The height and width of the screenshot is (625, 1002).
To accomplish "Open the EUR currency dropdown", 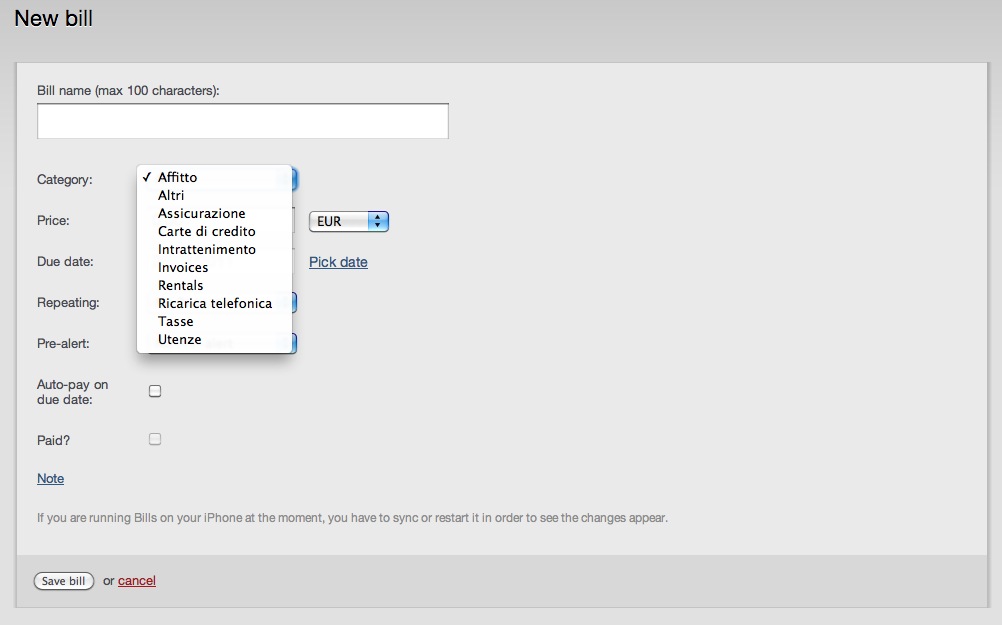I will [x=348, y=222].
